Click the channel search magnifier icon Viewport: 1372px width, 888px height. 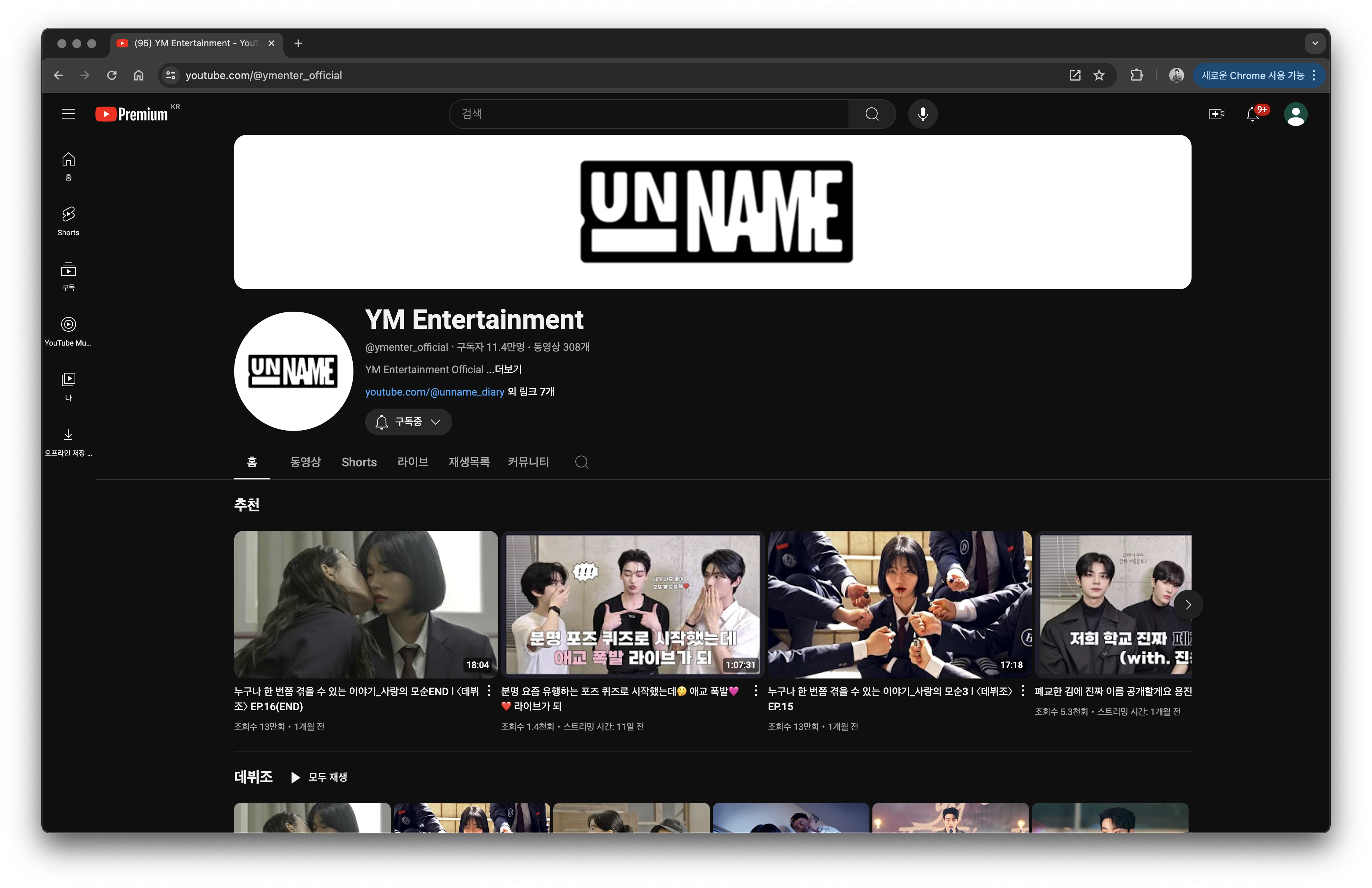(x=582, y=462)
